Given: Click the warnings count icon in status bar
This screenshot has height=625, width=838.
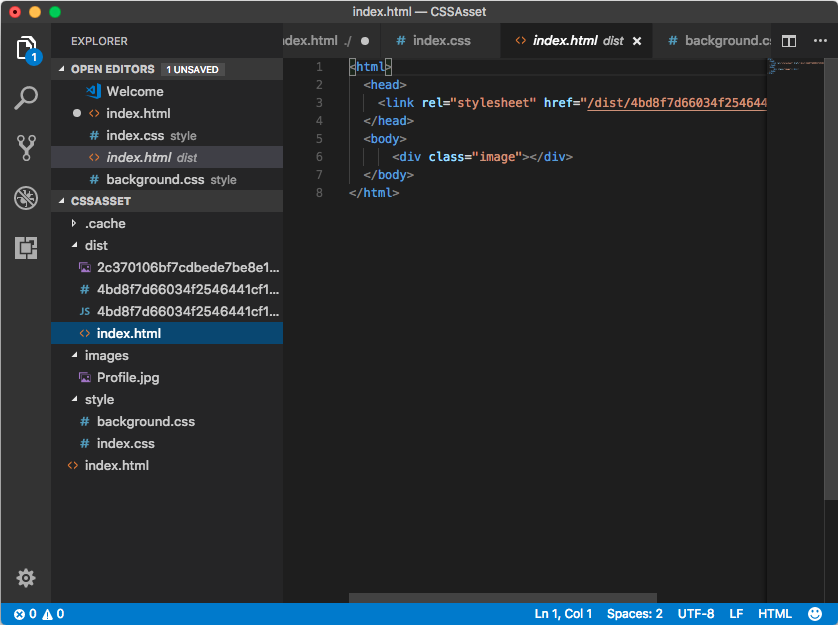Looking at the screenshot, I should 48,614.
